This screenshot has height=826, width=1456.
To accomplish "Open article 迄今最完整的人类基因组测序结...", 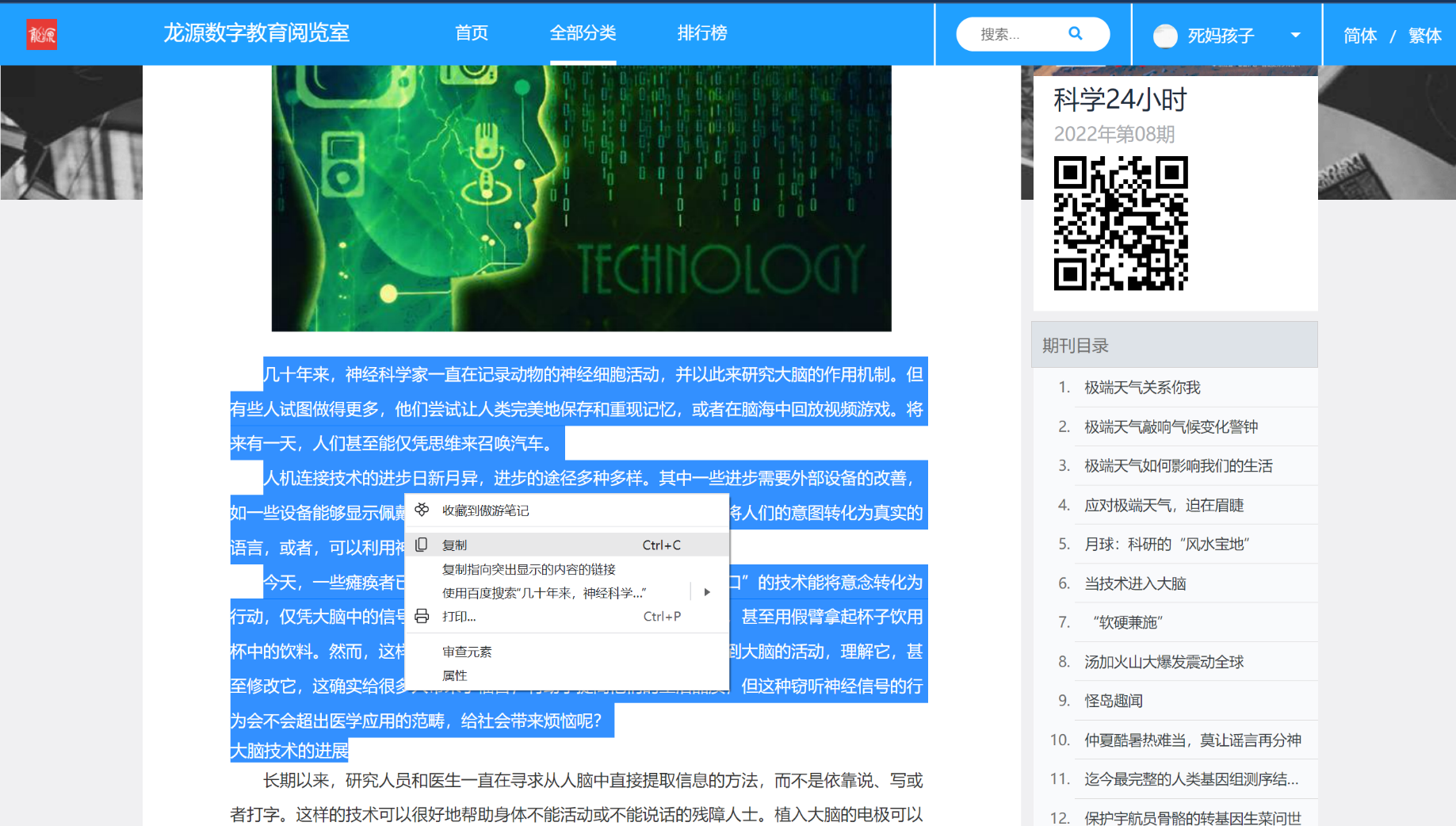I will pos(1191,780).
